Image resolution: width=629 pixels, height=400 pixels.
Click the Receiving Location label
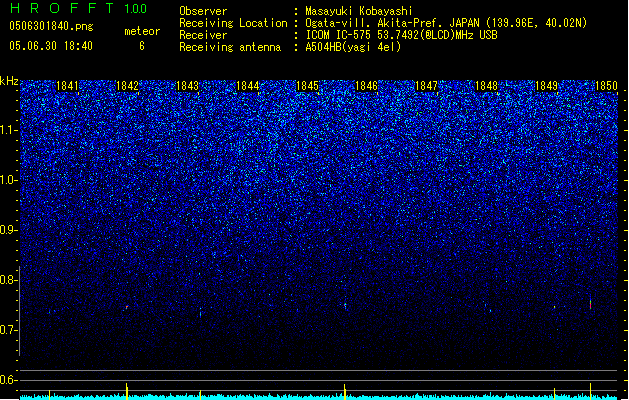tap(233, 23)
